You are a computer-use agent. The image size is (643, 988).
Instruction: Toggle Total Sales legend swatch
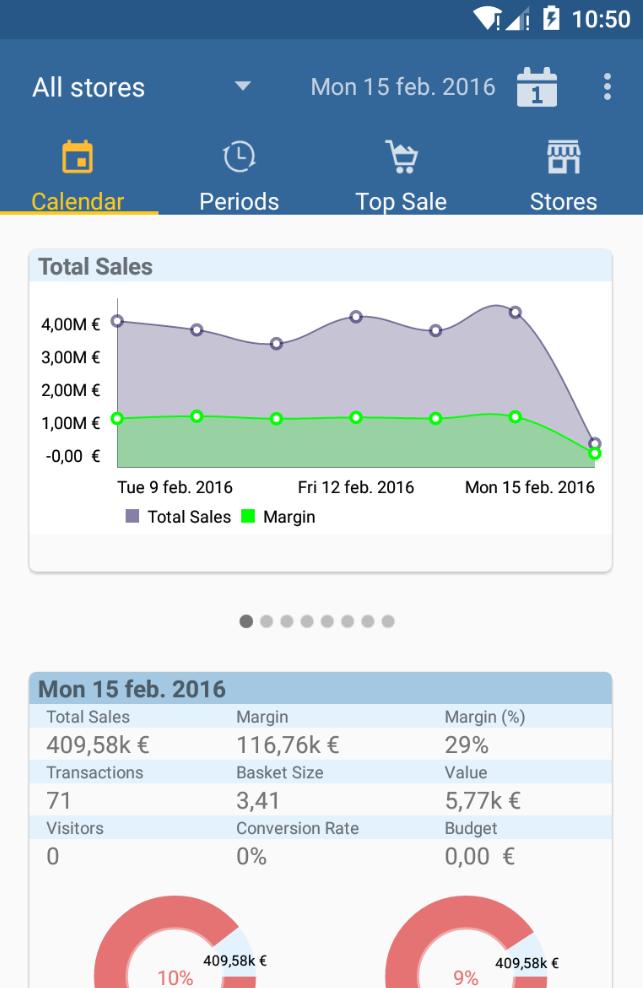tap(133, 517)
